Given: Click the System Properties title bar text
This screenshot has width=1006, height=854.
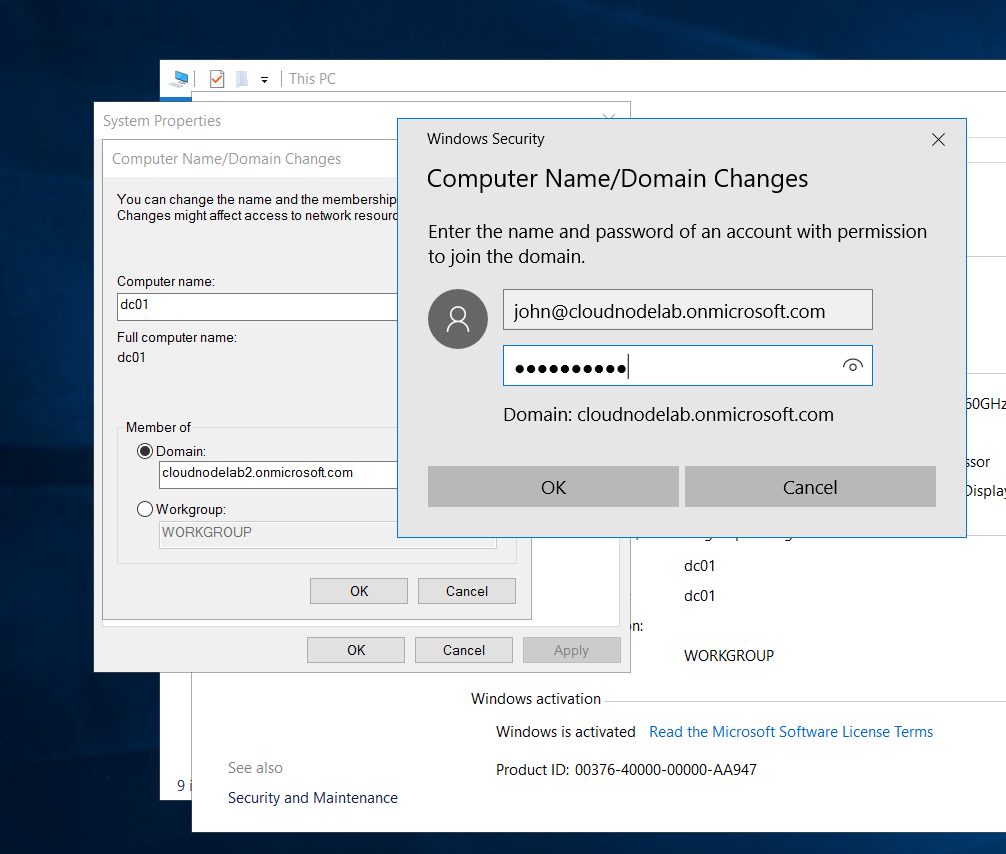Looking at the screenshot, I should tap(162, 121).
